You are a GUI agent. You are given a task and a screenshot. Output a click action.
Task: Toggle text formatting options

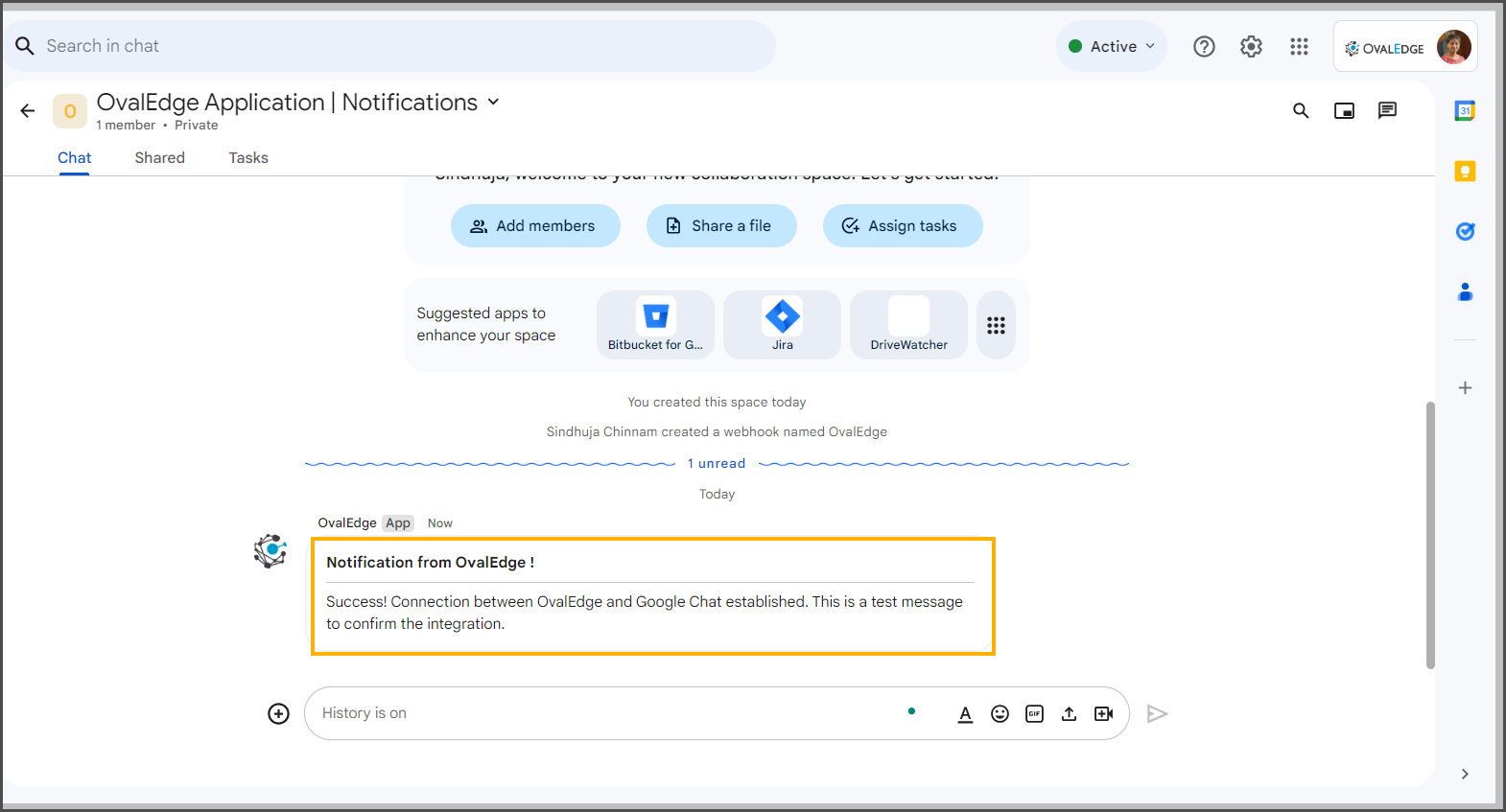[965, 713]
